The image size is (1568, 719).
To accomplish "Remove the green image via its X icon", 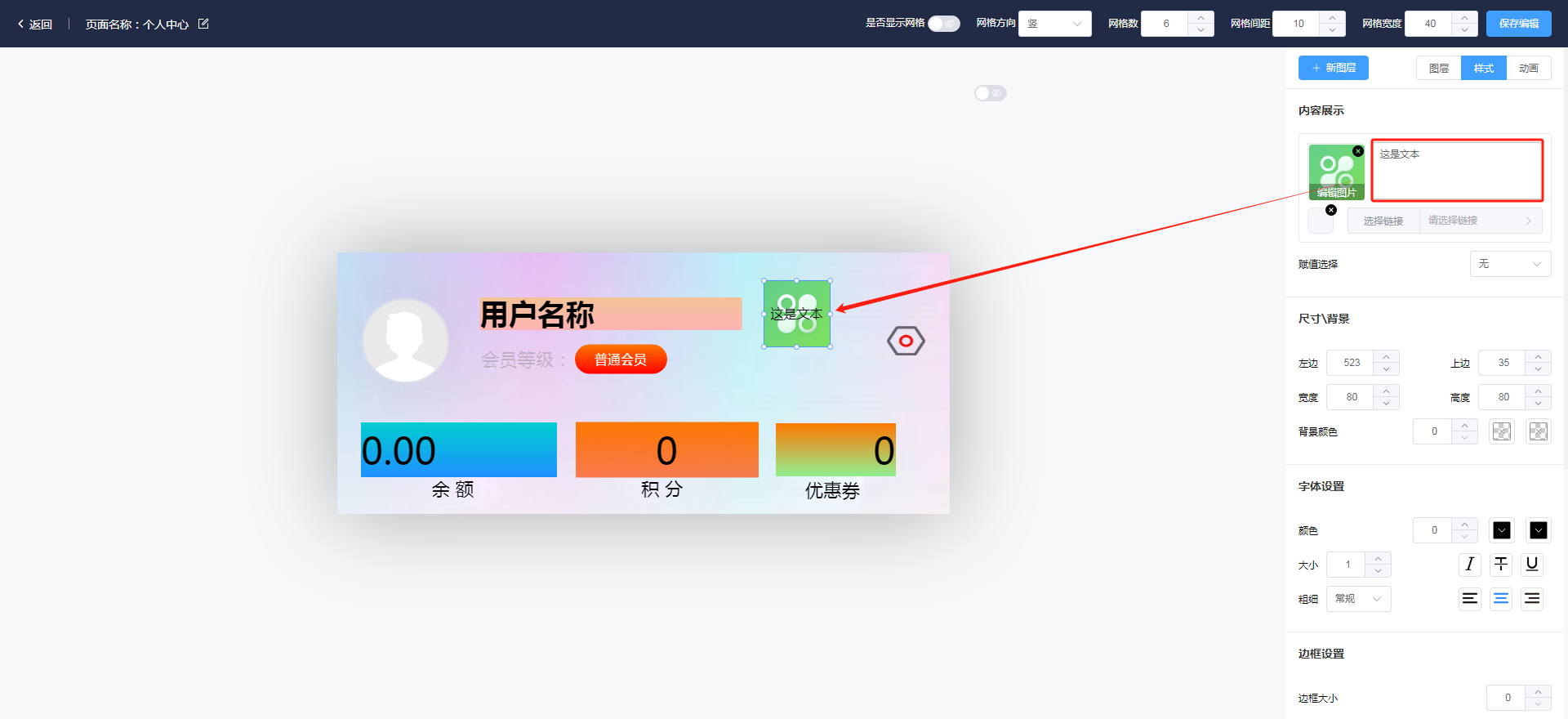I will click(1358, 151).
